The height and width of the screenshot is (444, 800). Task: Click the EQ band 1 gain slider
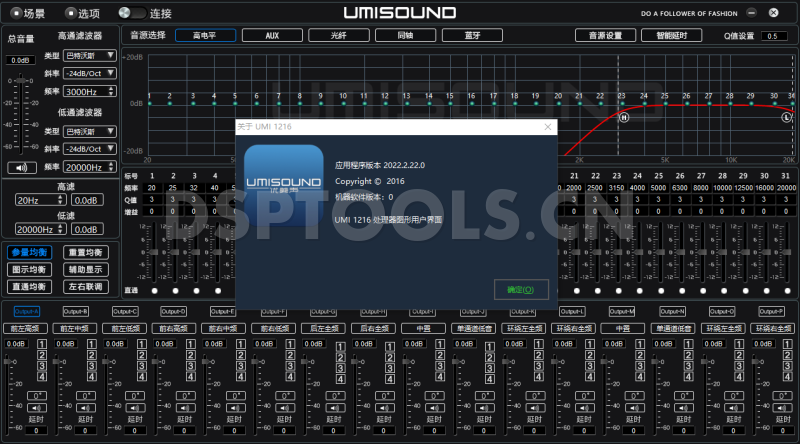coord(154,252)
